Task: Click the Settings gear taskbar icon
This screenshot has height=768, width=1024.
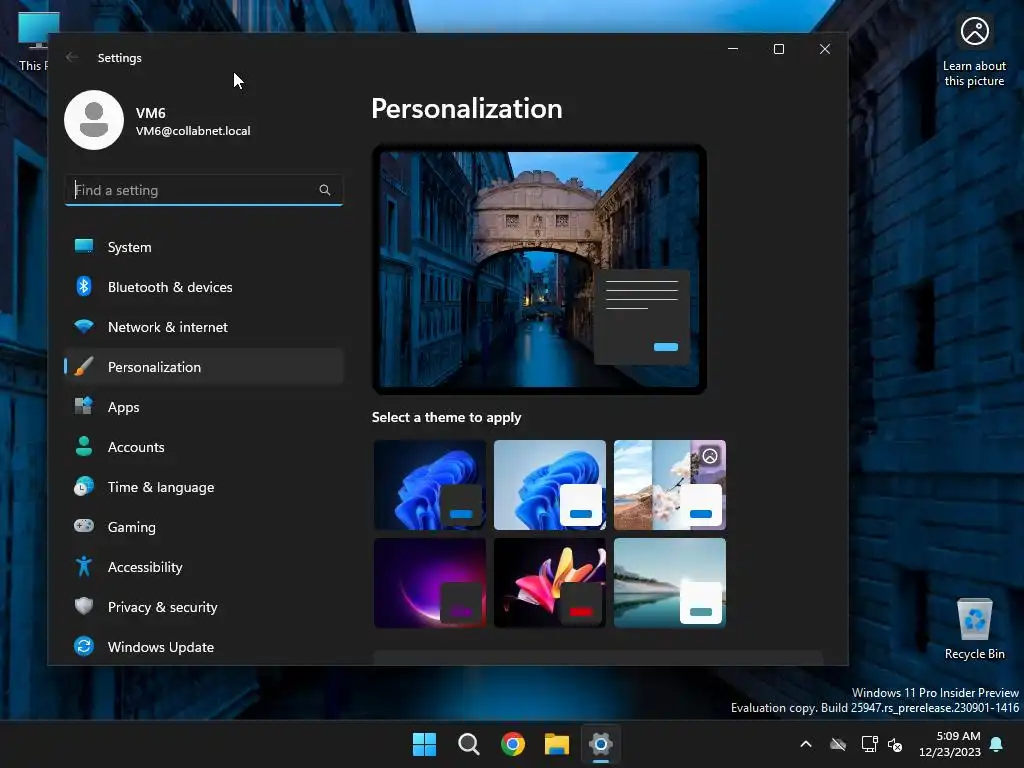Action: (601, 744)
